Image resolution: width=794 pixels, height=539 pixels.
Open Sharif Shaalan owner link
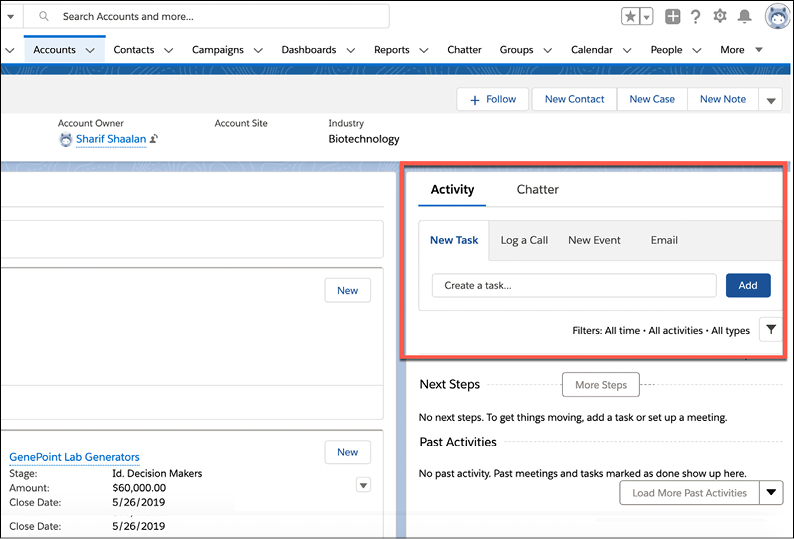[x=111, y=139]
